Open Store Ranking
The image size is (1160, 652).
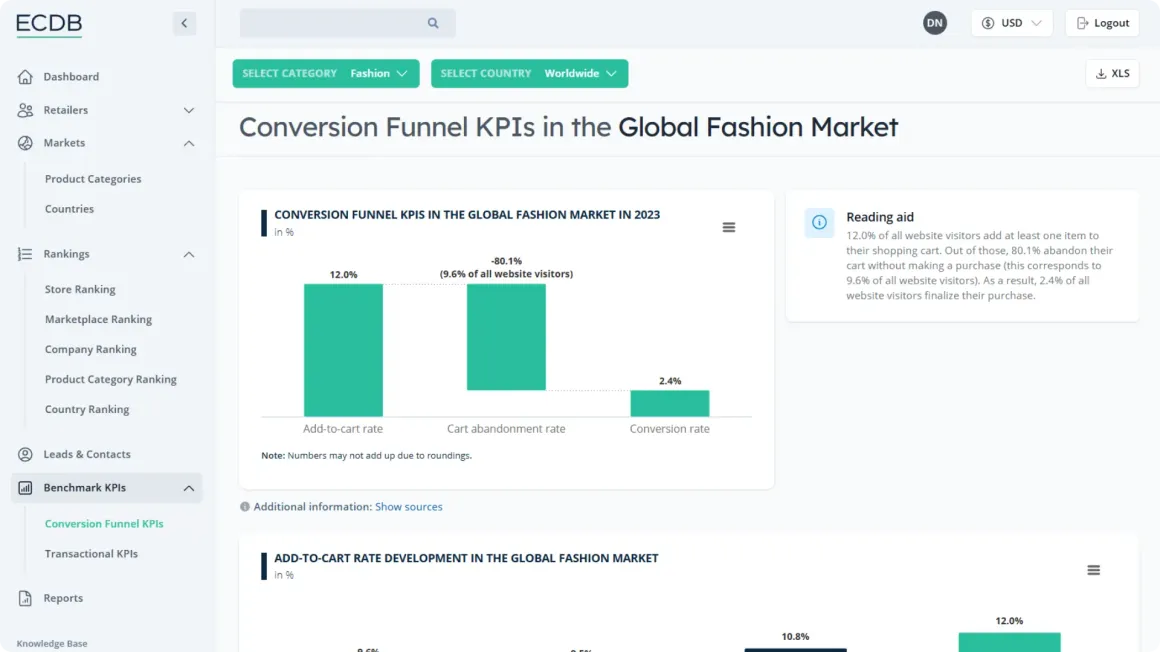[x=80, y=289]
